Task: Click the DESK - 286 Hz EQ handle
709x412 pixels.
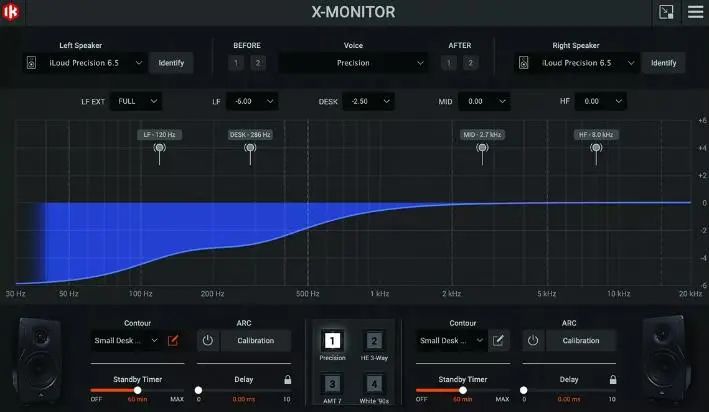Action: click(x=250, y=148)
